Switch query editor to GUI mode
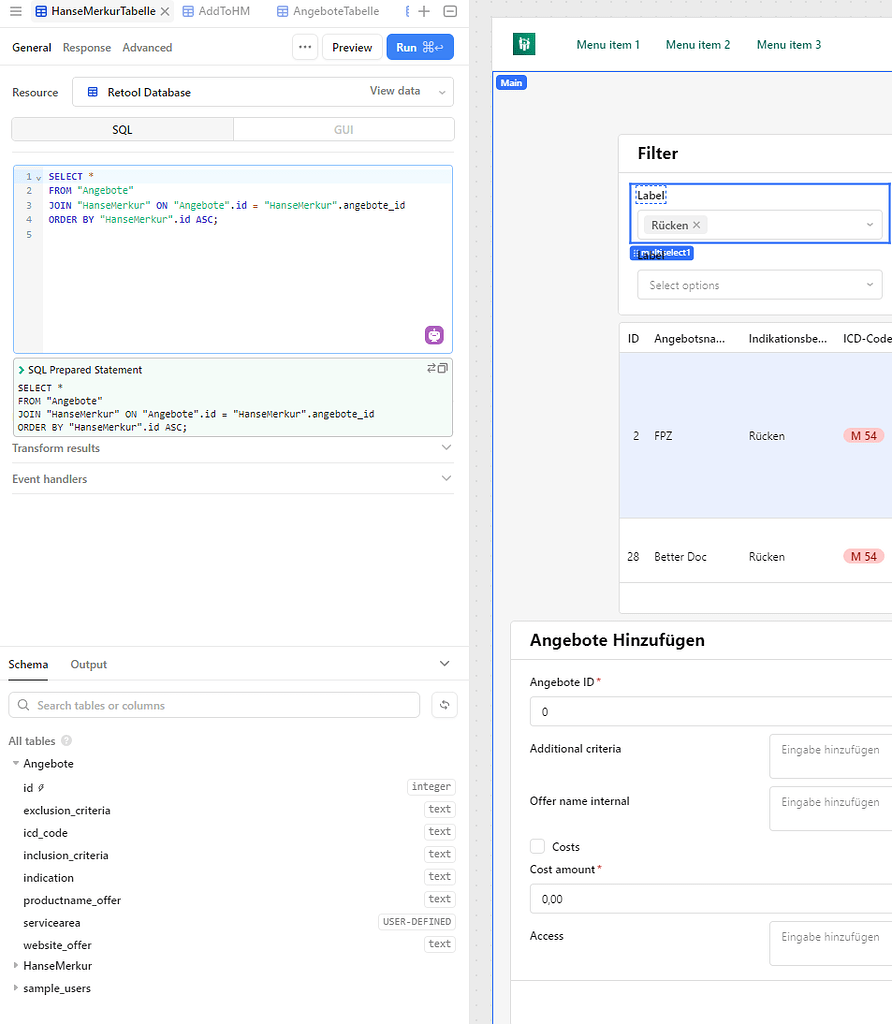The image size is (892, 1024). tap(343, 129)
